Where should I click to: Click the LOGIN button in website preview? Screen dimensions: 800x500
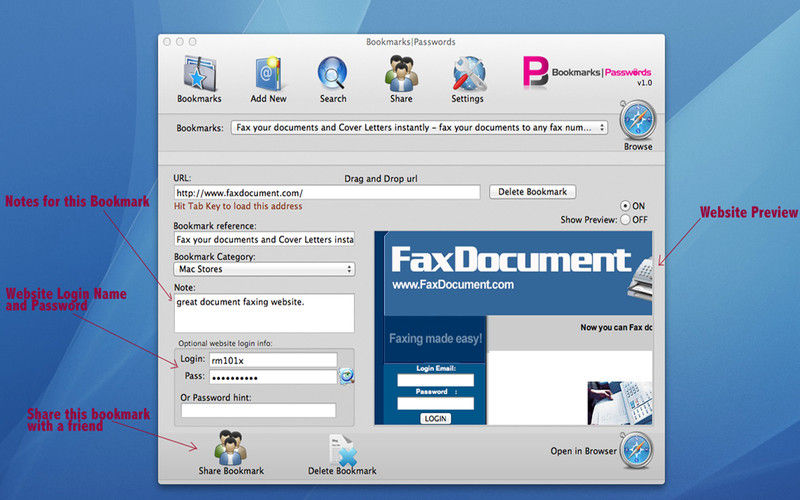click(x=435, y=418)
